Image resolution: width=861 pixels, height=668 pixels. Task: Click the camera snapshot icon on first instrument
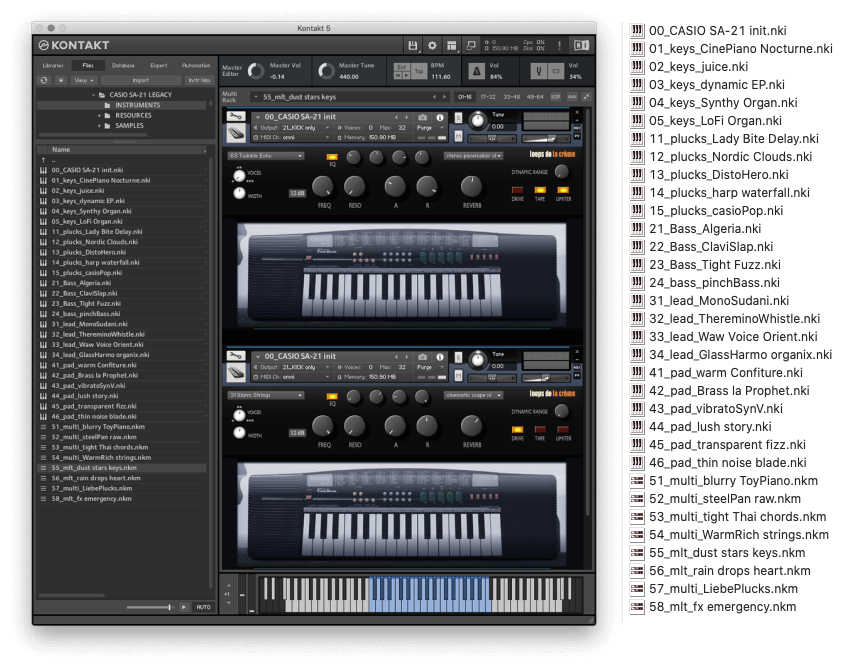[422, 117]
